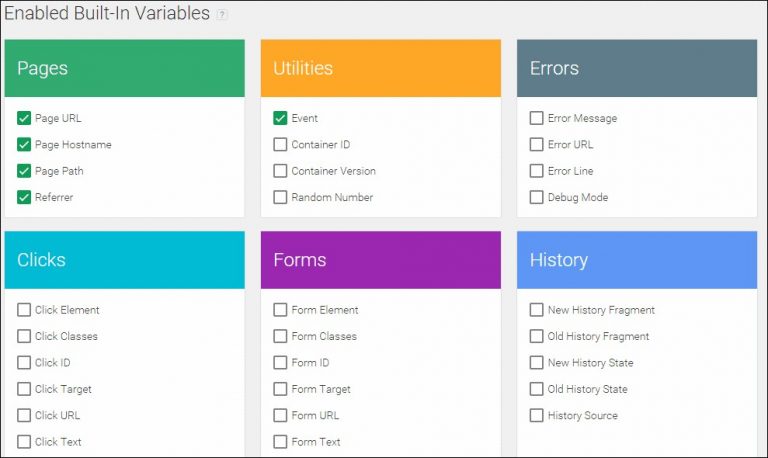Click the purple Forms section header
Image resolution: width=768 pixels, height=458 pixels.
pyautogui.click(x=380, y=260)
